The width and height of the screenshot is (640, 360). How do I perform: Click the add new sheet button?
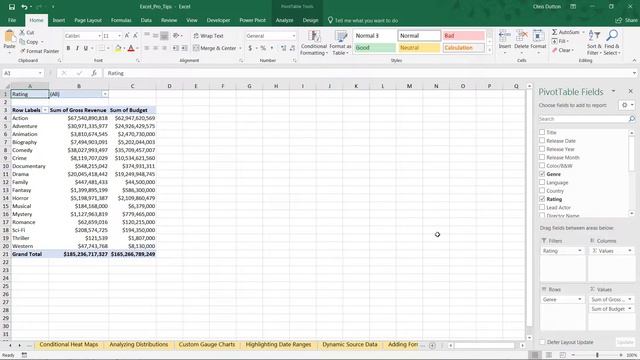coord(432,345)
